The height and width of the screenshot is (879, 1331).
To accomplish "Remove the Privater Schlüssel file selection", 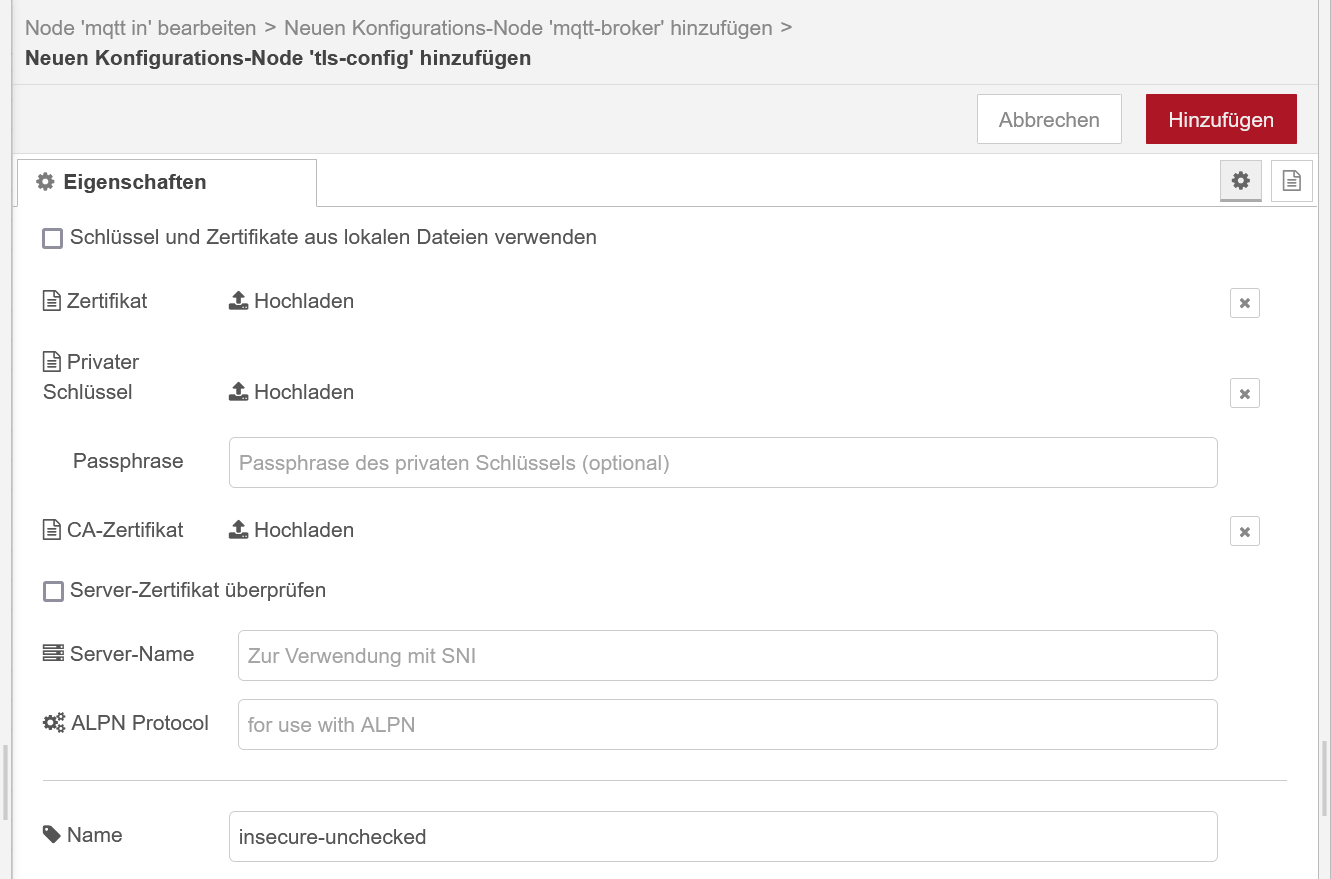I will pos(1244,393).
